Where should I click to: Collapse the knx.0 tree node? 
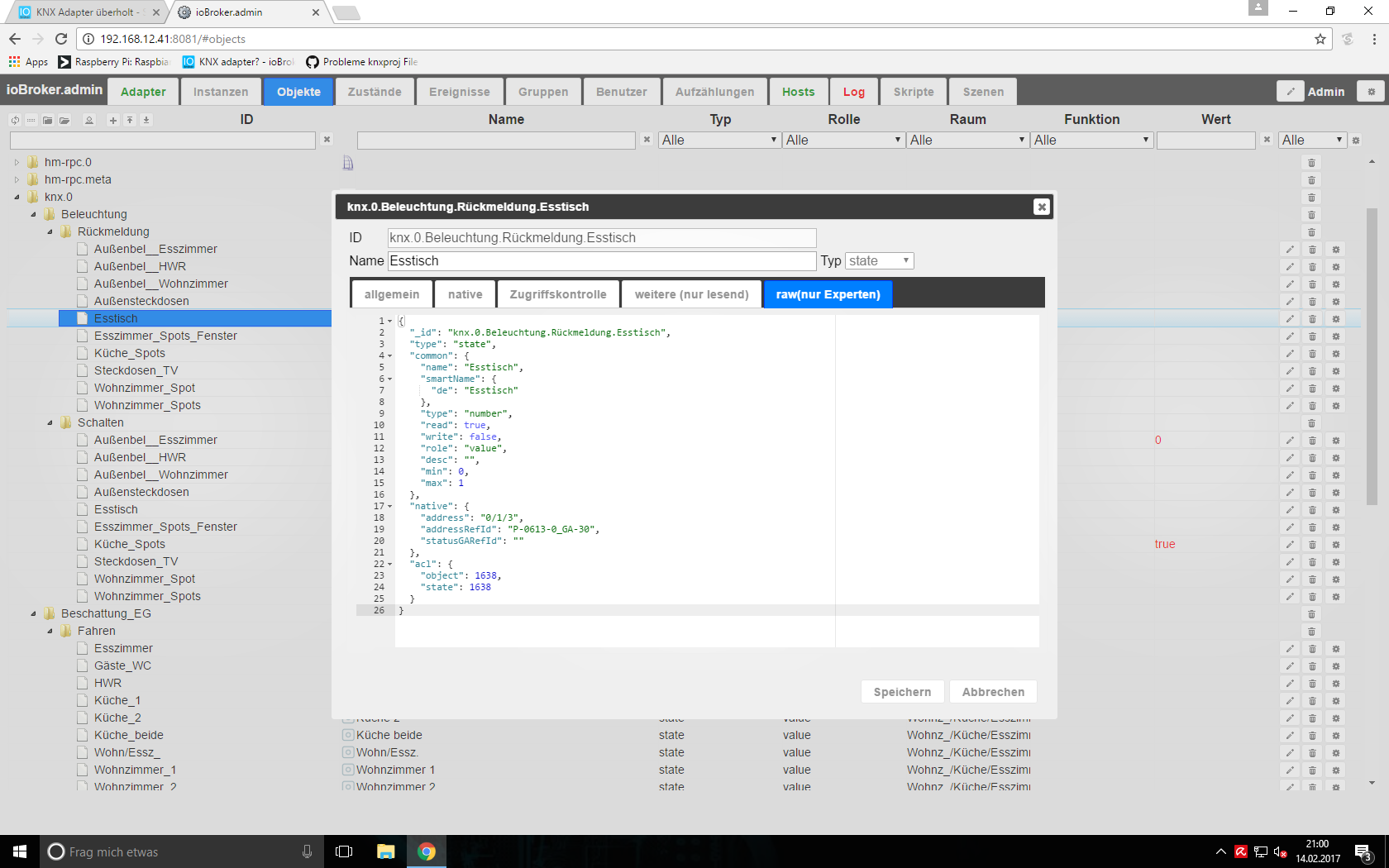click(17, 198)
